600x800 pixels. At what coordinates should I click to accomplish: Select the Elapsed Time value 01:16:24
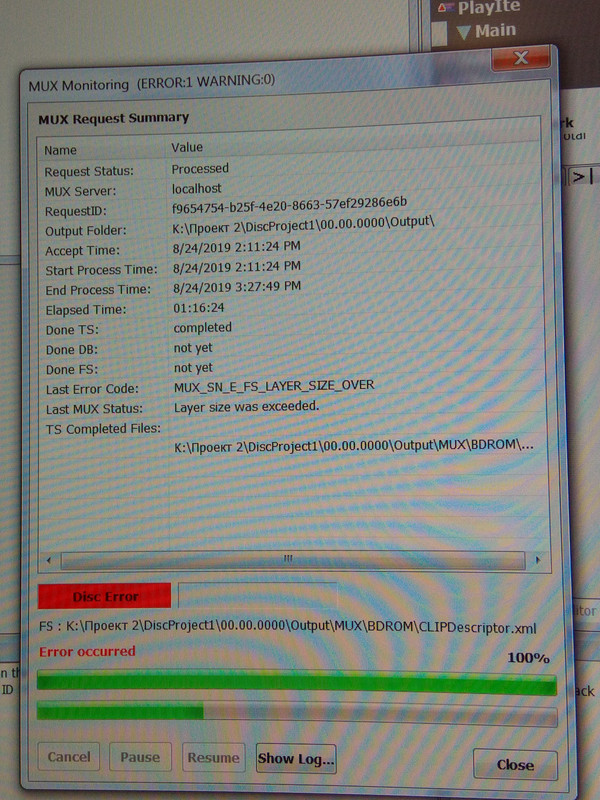click(199, 308)
